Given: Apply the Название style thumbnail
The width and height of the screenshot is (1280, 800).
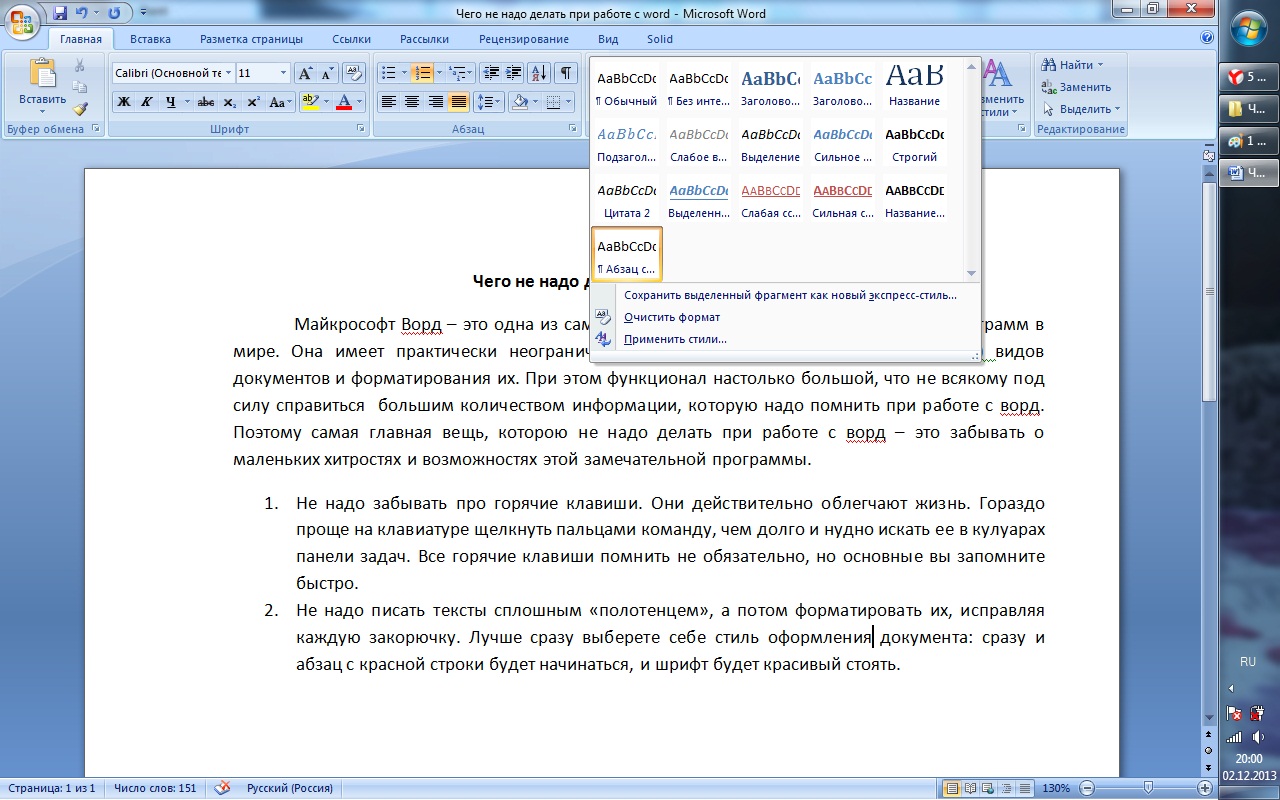Looking at the screenshot, I should (915, 87).
